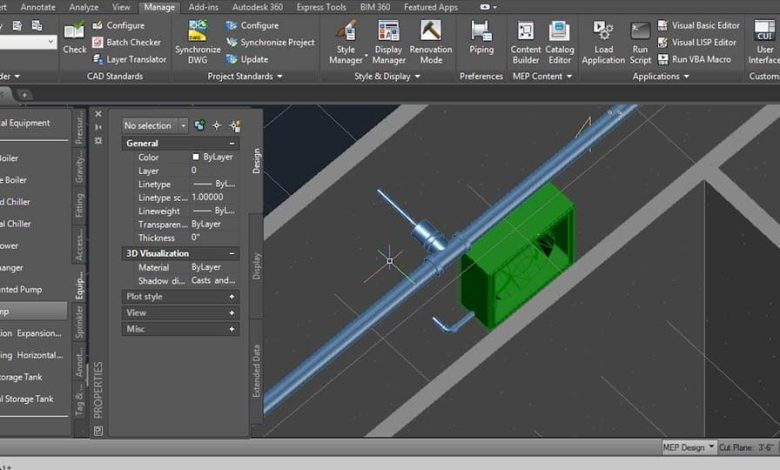Image resolution: width=780 pixels, height=470 pixels.
Task: Open the Extended Data tab in Properties
Action: pyautogui.click(x=256, y=371)
